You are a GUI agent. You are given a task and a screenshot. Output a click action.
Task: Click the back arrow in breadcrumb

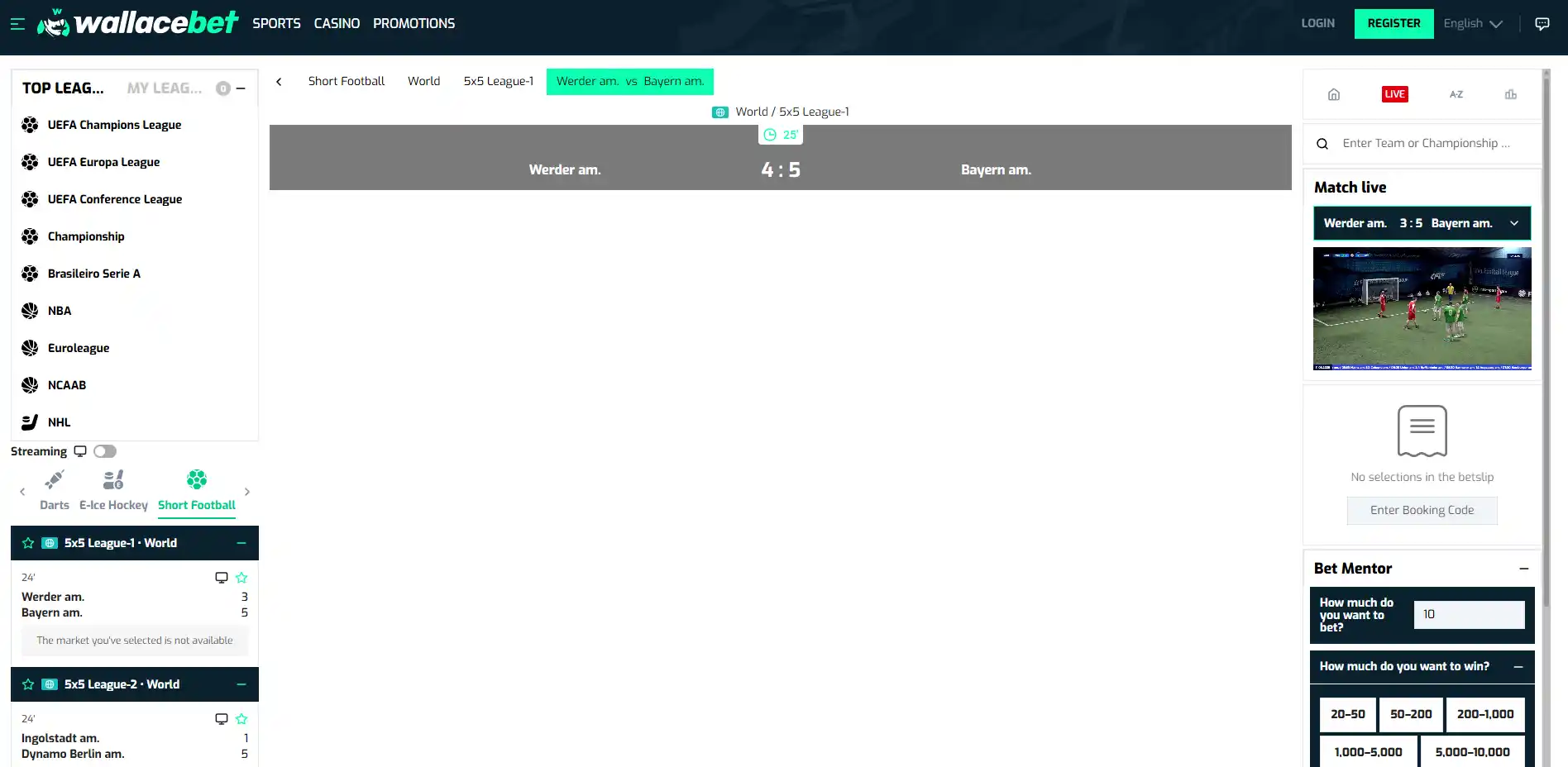(x=279, y=82)
